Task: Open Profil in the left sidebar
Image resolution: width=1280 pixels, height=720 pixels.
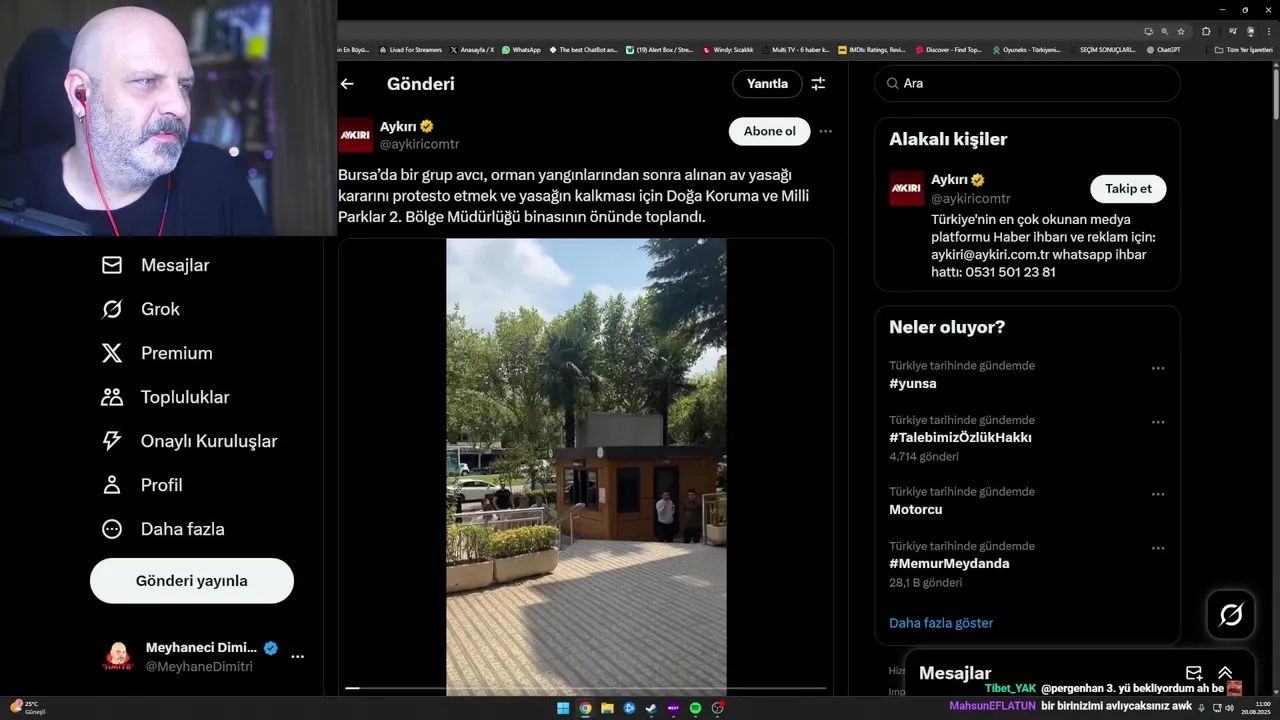Action: (x=141, y=485)
